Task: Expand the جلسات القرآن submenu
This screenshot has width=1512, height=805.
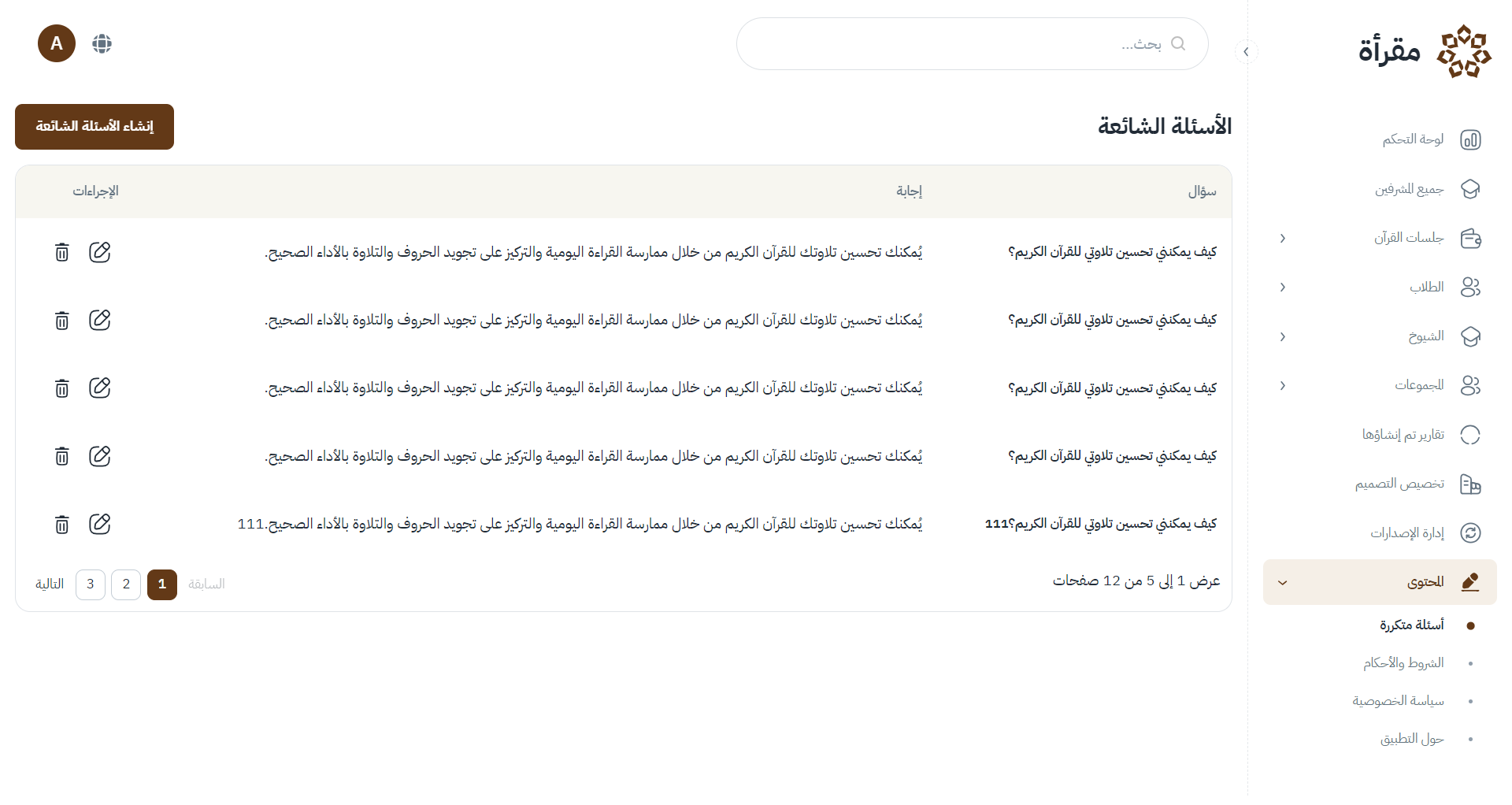Action: click(x=1283, y=238)
